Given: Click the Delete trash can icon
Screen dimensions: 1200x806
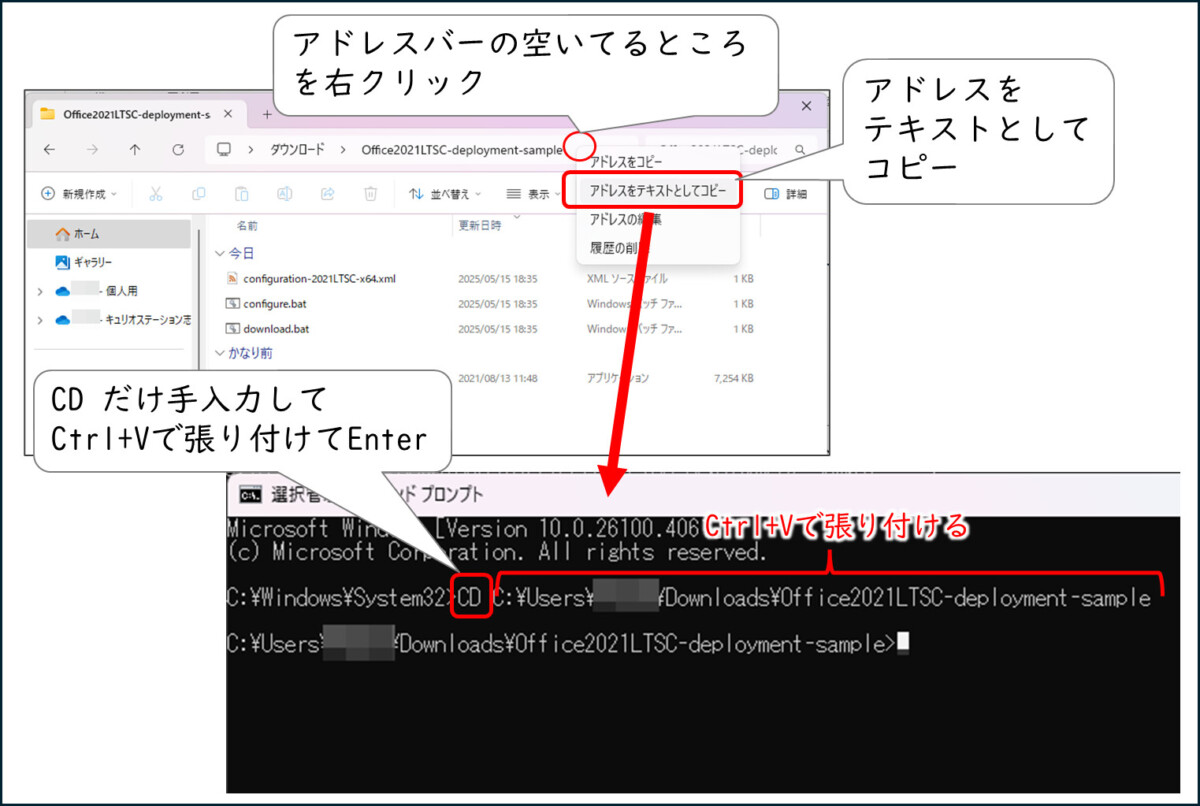Looking at the screenshot, I should [370, 194].
